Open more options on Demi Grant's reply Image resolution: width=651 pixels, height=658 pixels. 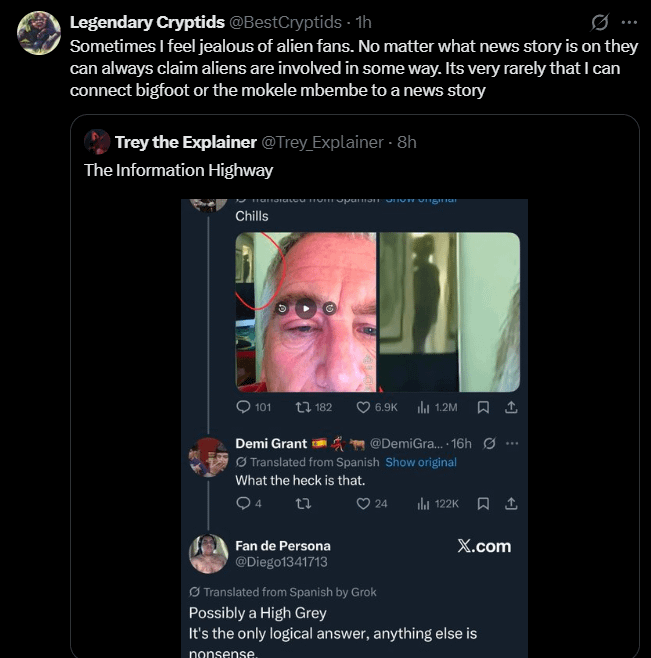(512, 443)
